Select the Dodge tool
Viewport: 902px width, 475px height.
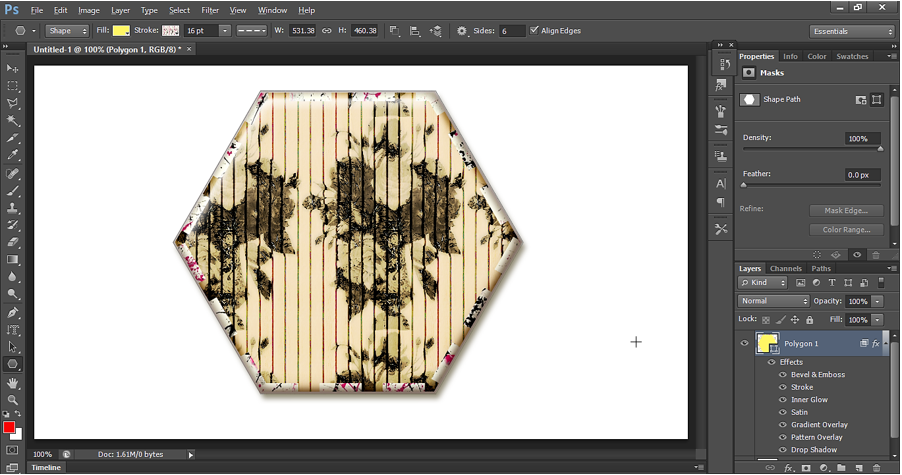pyautogui.click(x=12, y=294)
